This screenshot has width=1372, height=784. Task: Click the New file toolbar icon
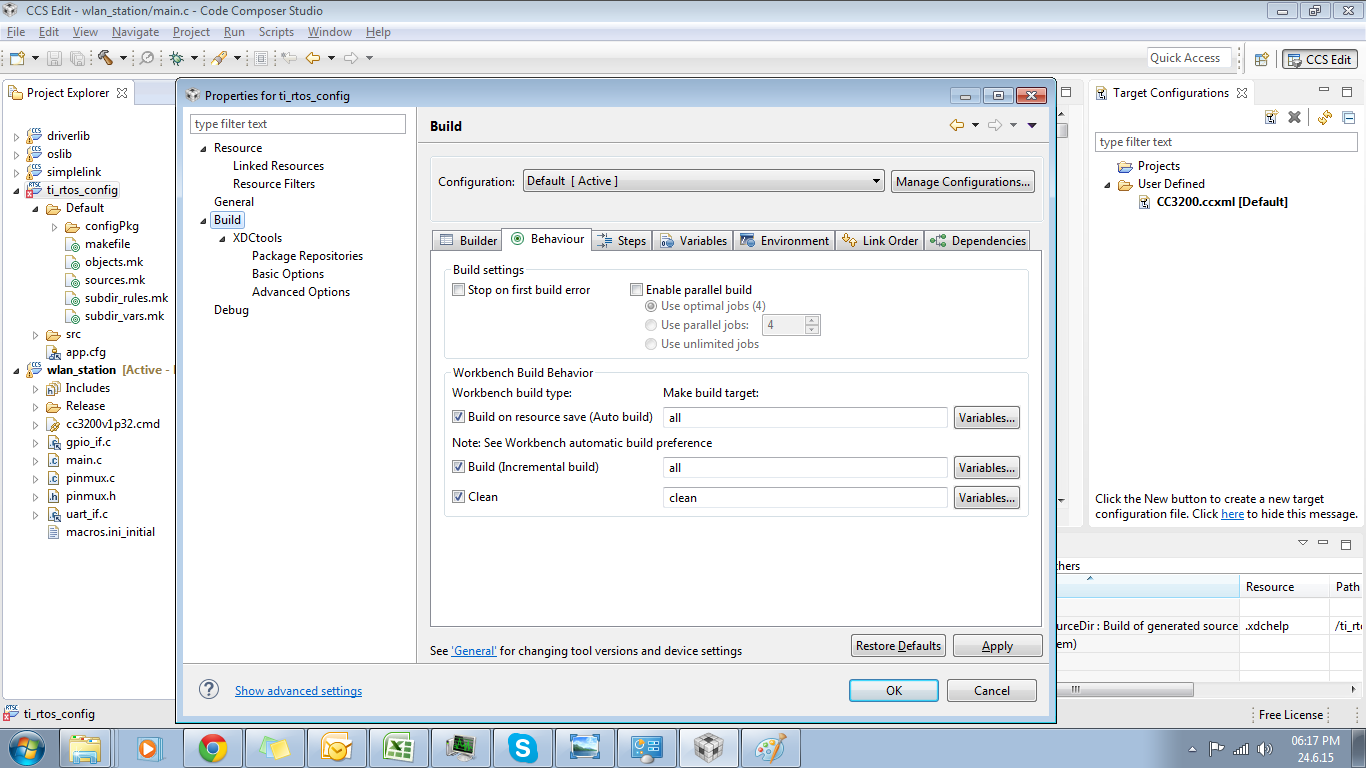pyautogui.click(x=17, y=59)
